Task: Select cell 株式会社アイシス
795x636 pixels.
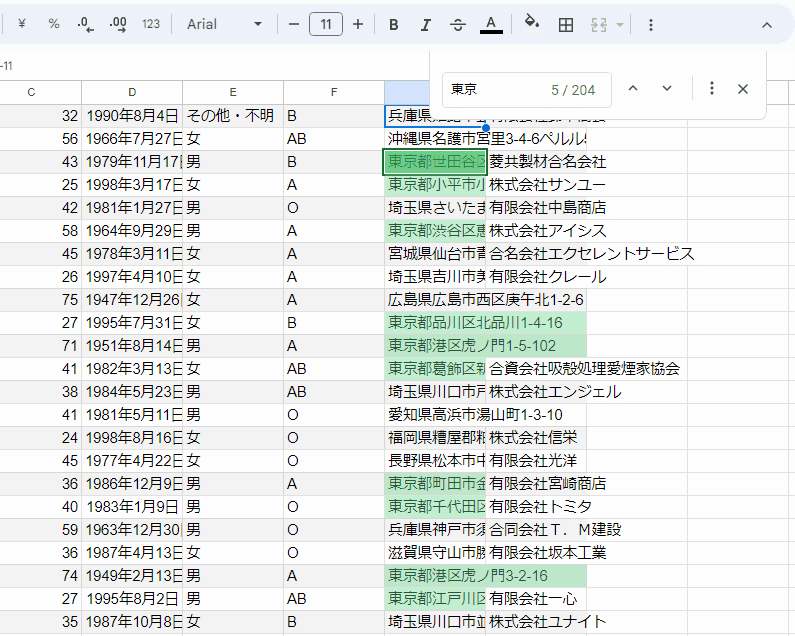Action: pos(536,231)
